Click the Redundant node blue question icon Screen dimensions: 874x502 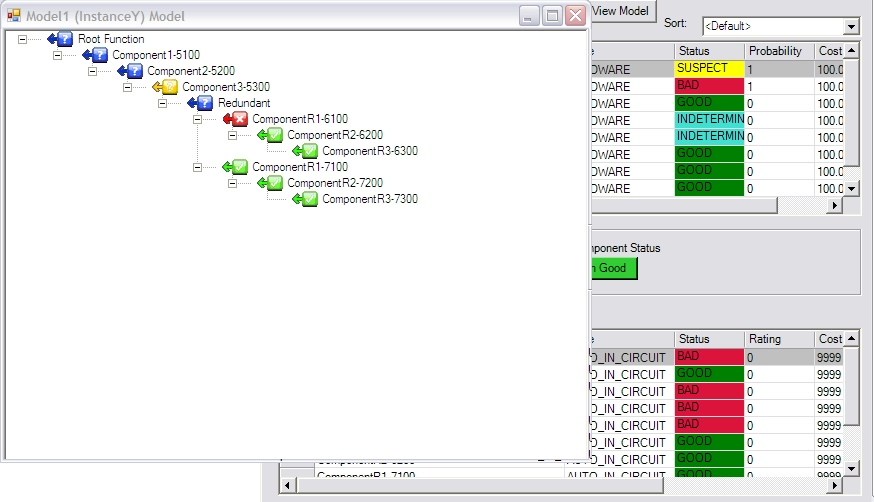pos(200,103)
